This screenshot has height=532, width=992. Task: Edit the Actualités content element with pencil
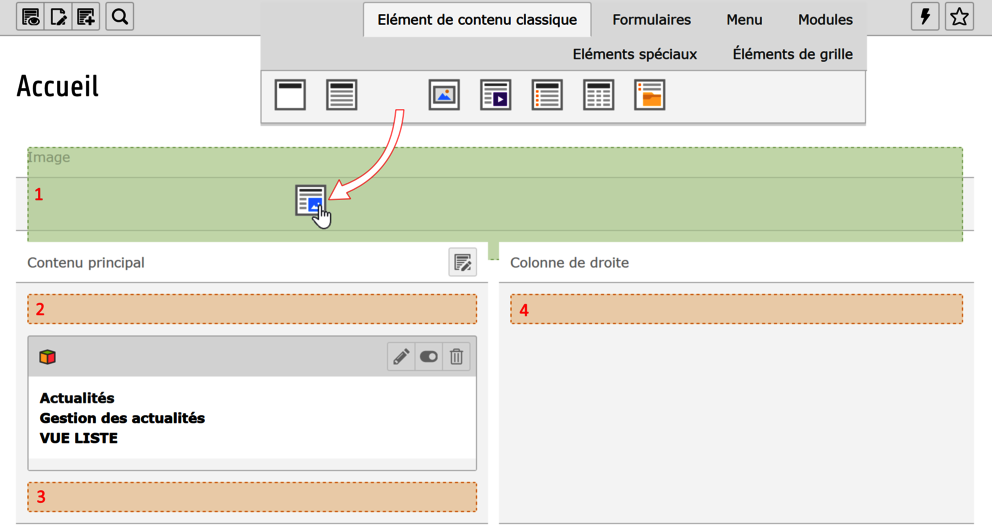[x=401, y=357]
